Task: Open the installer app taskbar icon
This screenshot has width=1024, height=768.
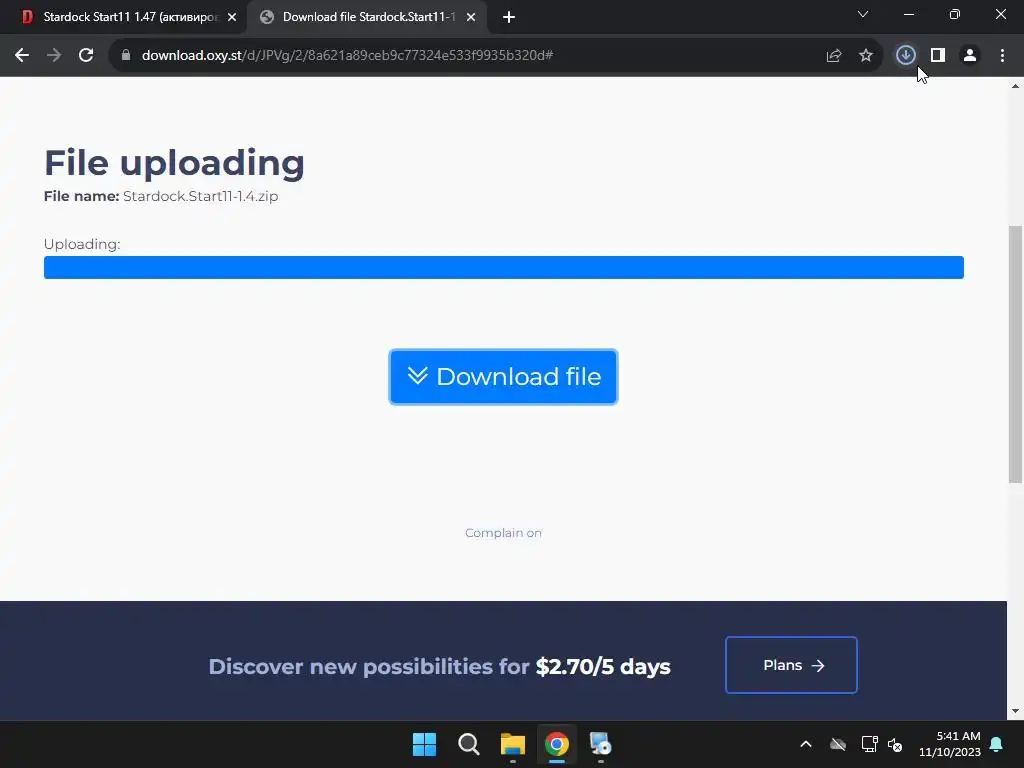Action: (601, 744)
